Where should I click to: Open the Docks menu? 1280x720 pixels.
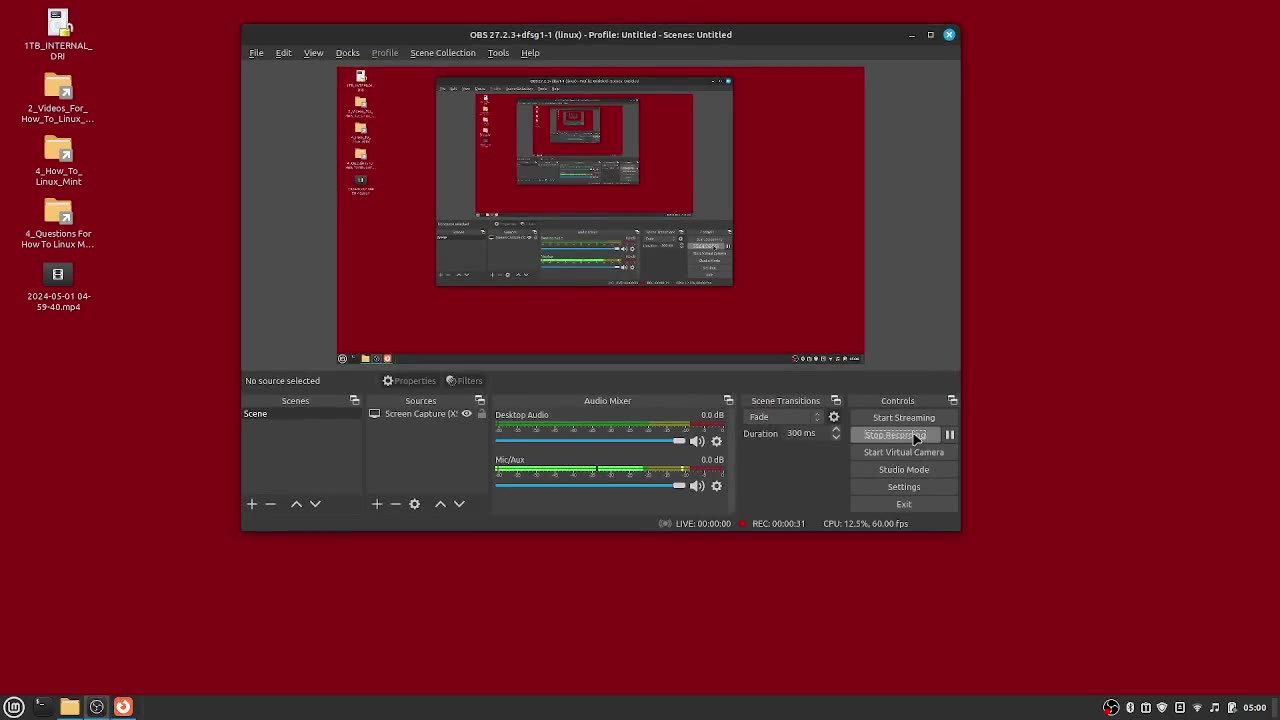click(x=347, y=53)
